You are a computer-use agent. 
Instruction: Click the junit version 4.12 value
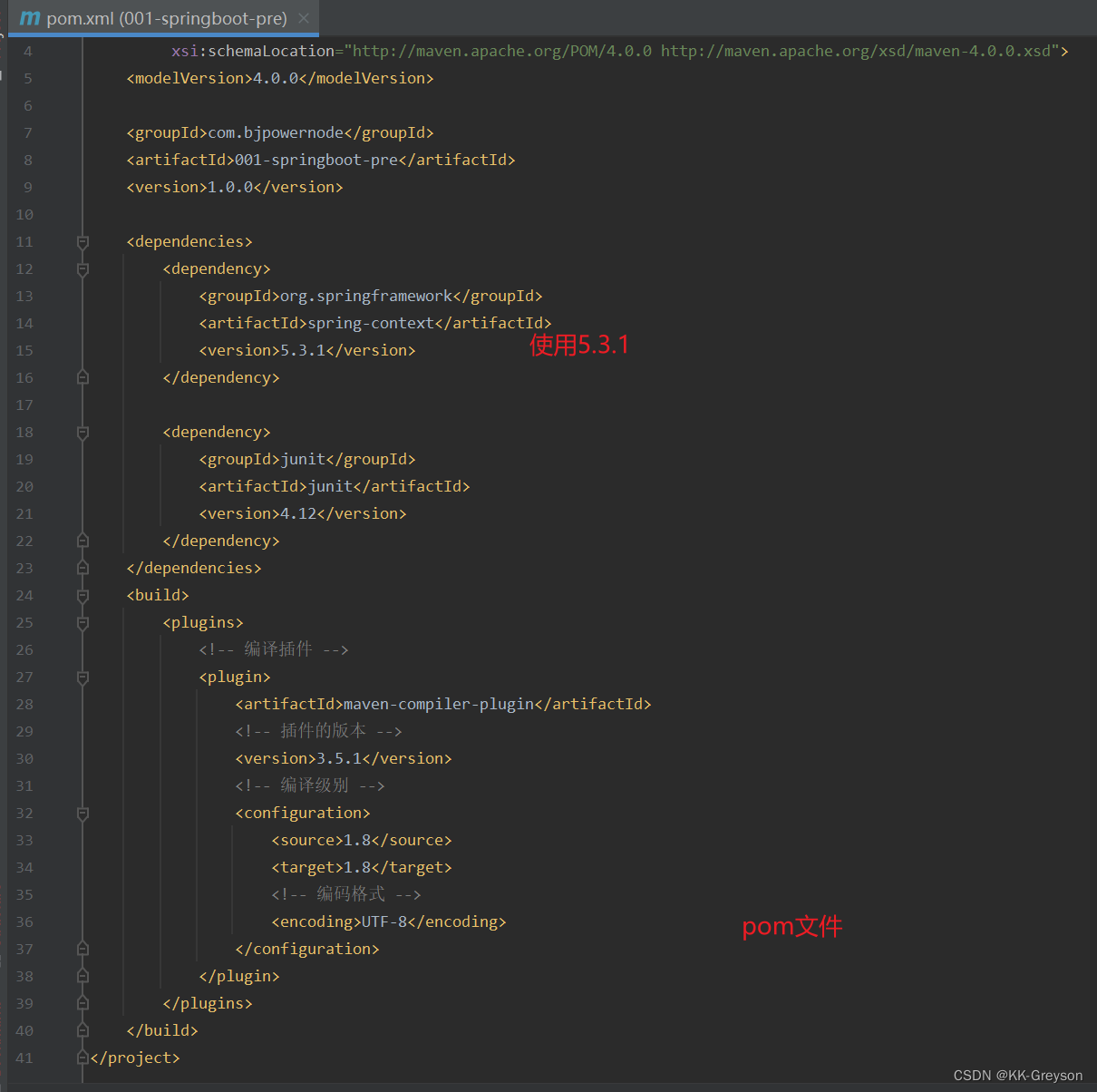click(x=298, y=513)
